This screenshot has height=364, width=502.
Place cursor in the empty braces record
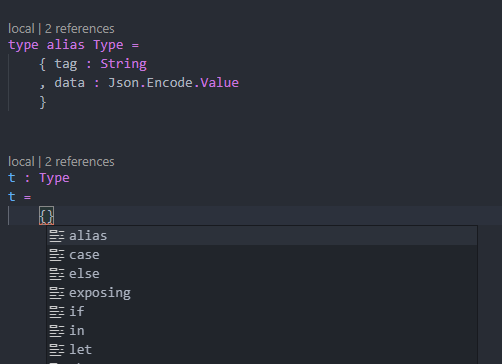(46, 216)
